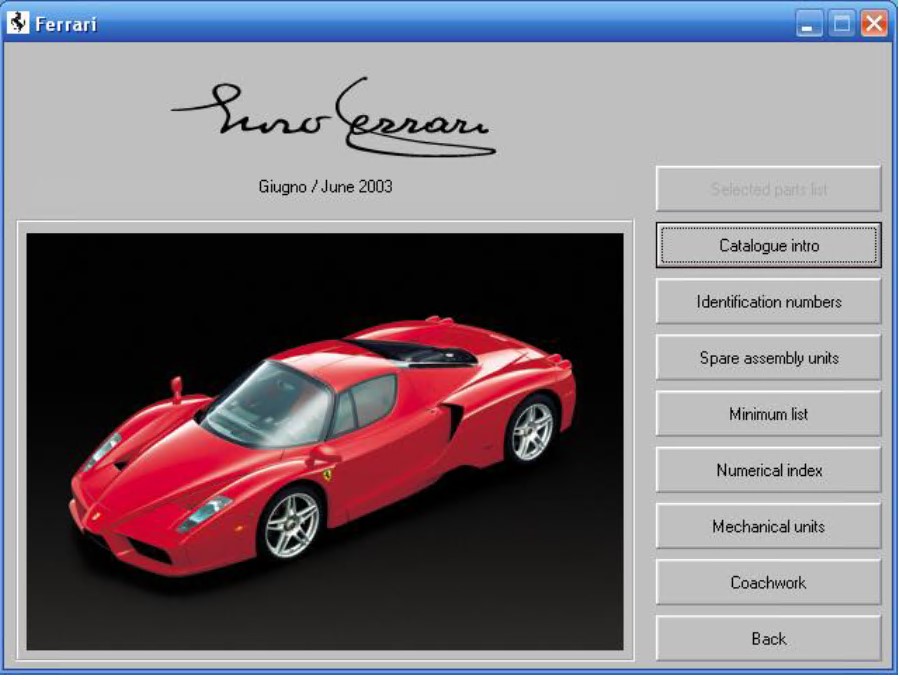This screenshot has width=900, height=680.
Task: Go to the Coachwork section
Action: (x=768, y=582)
